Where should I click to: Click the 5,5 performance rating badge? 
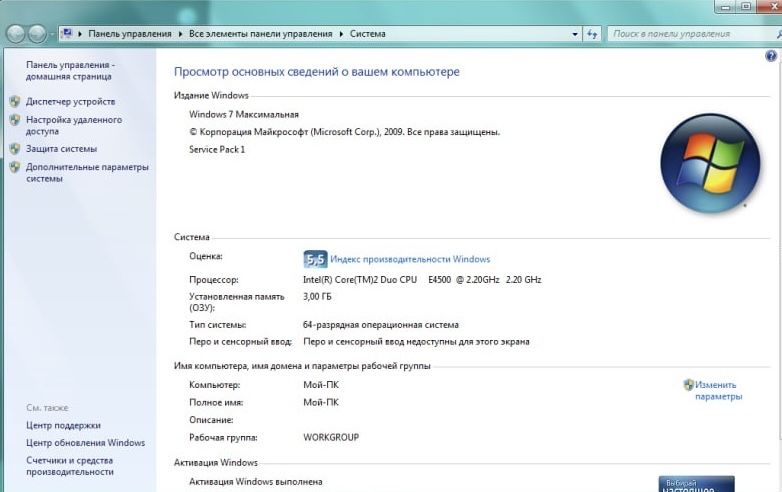click(x=315, y=259)
